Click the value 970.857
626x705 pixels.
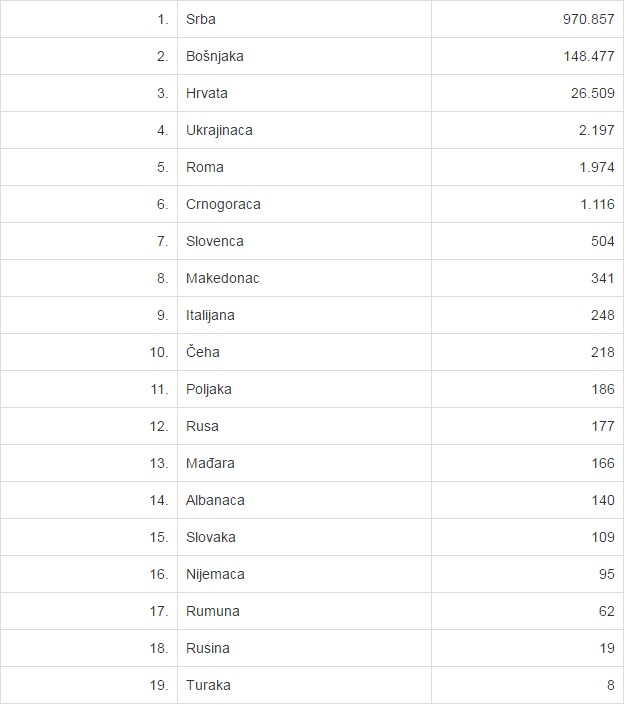(x=588, y=19)
